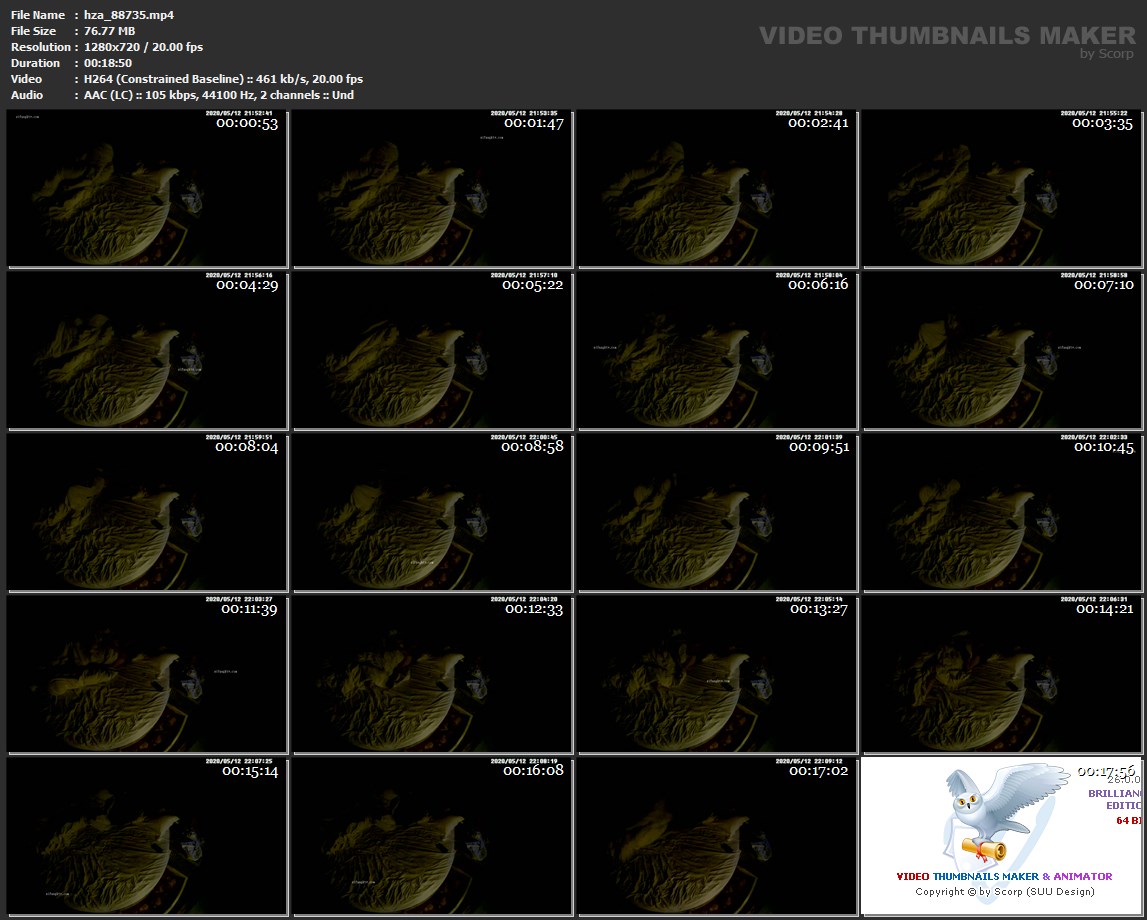View the 00:17:02 frame
This screenshot has height=920, width=1147.
pyautogui.click(x=718, y=837)
